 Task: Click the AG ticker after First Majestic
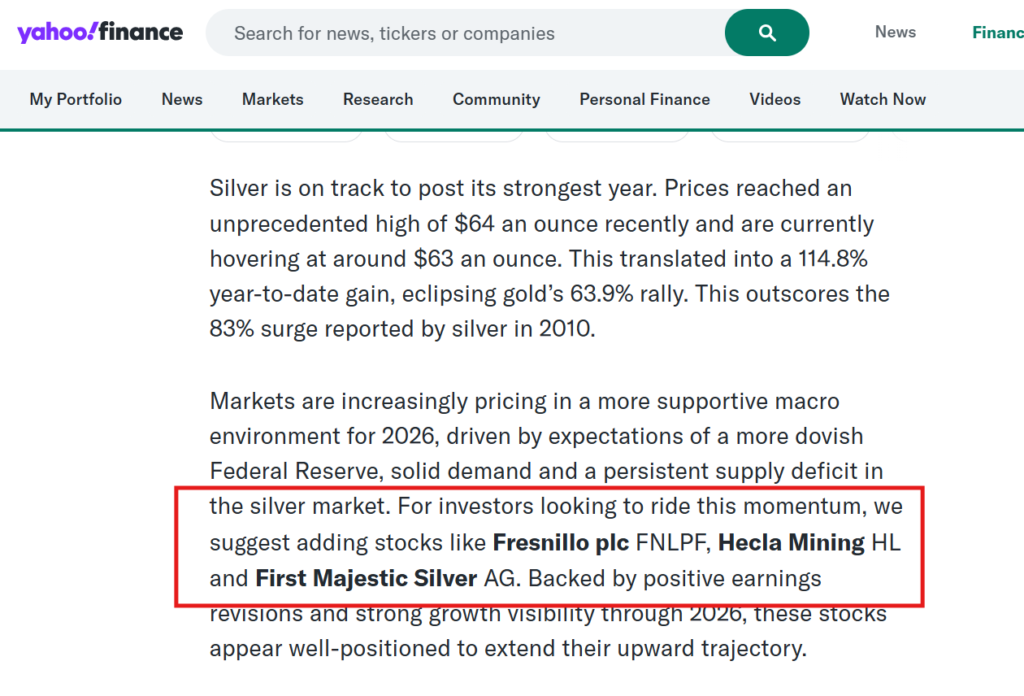pyautogui.click(x=498, y=578)
